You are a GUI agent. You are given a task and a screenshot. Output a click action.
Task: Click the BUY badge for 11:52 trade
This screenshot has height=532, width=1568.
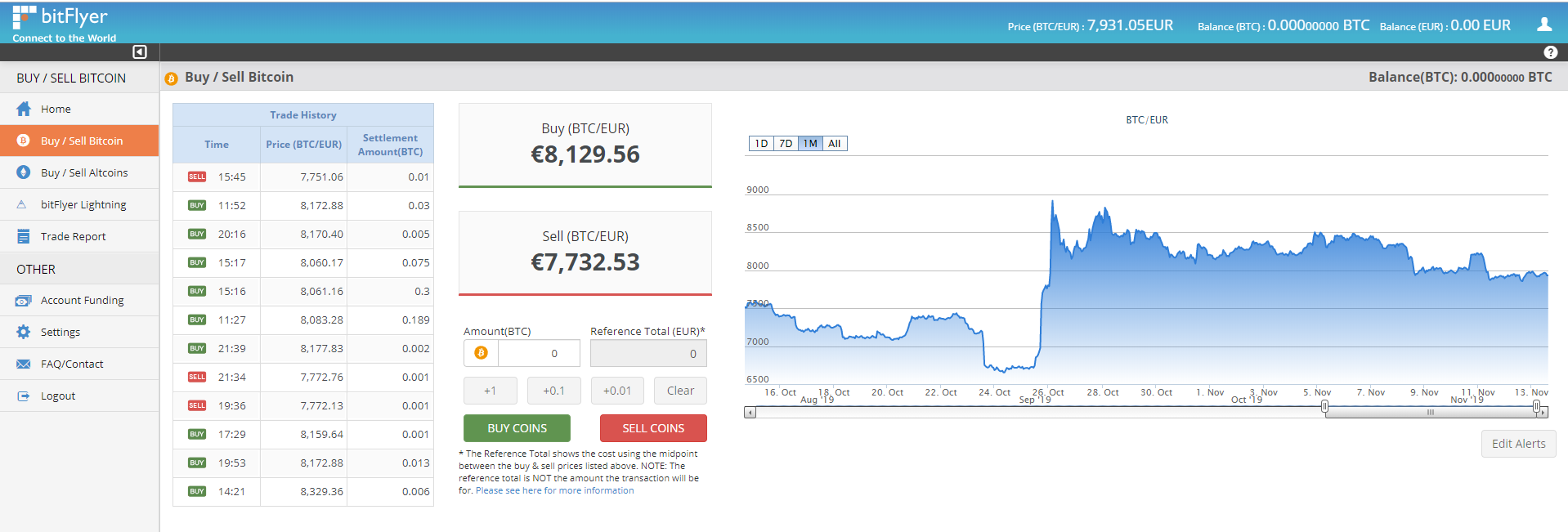[197, 205]
